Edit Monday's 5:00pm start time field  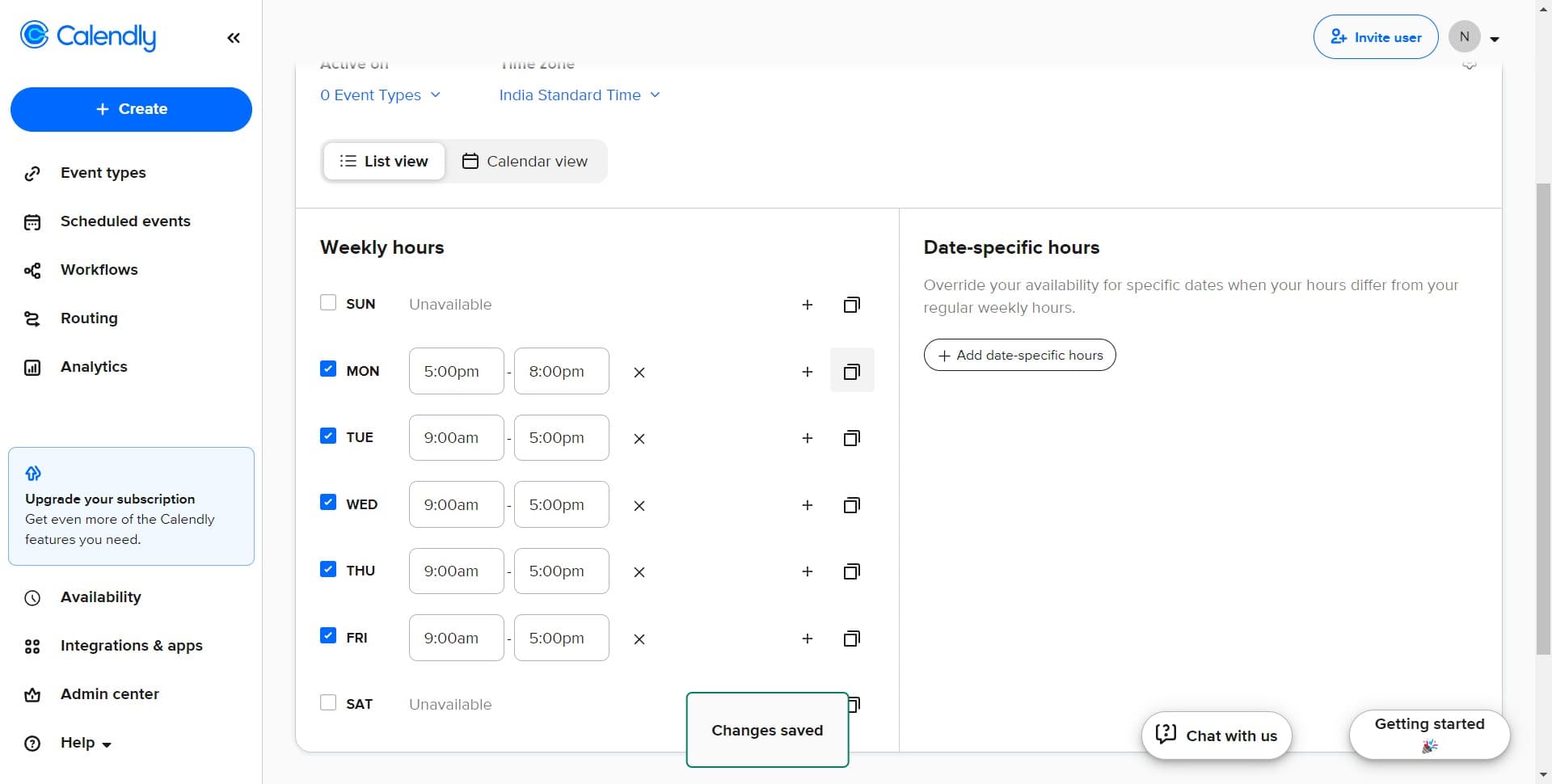click(x=456, y=372)
